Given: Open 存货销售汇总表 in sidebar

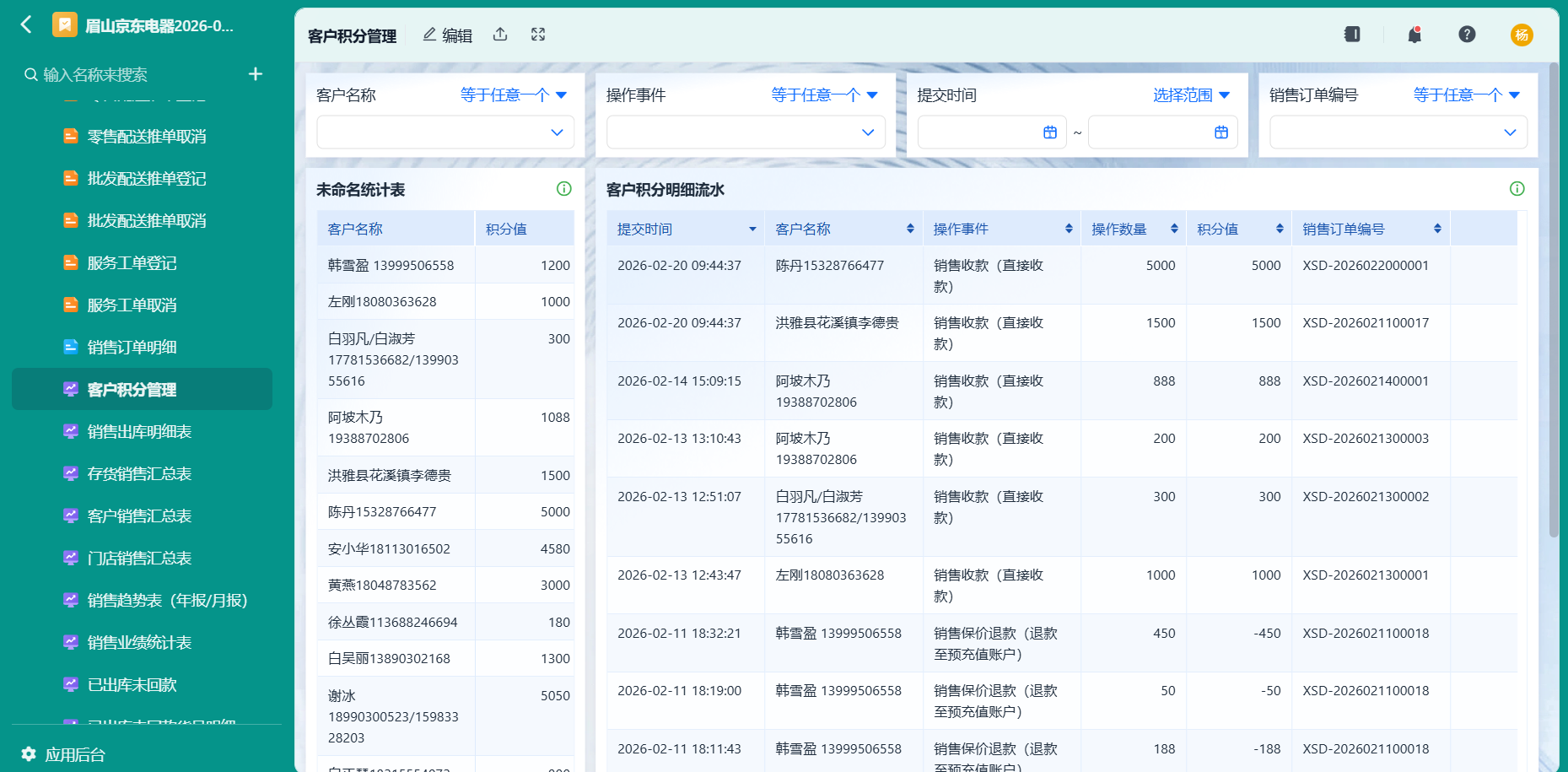Looking at the screenshot, I should (142, 473).
